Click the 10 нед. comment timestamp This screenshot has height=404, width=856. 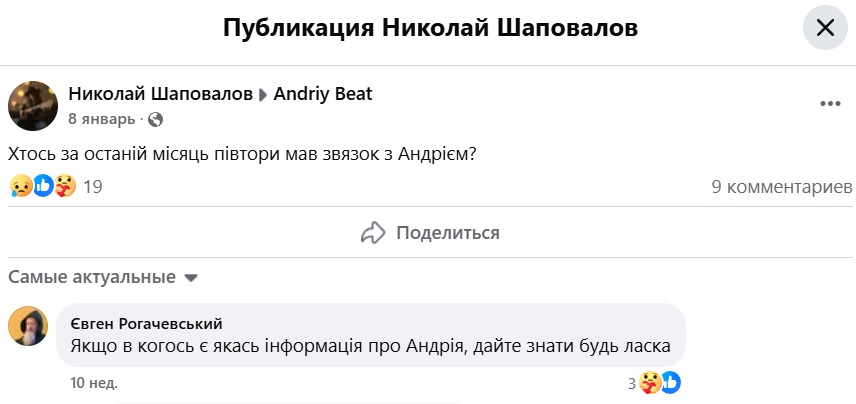coord(94,382)
